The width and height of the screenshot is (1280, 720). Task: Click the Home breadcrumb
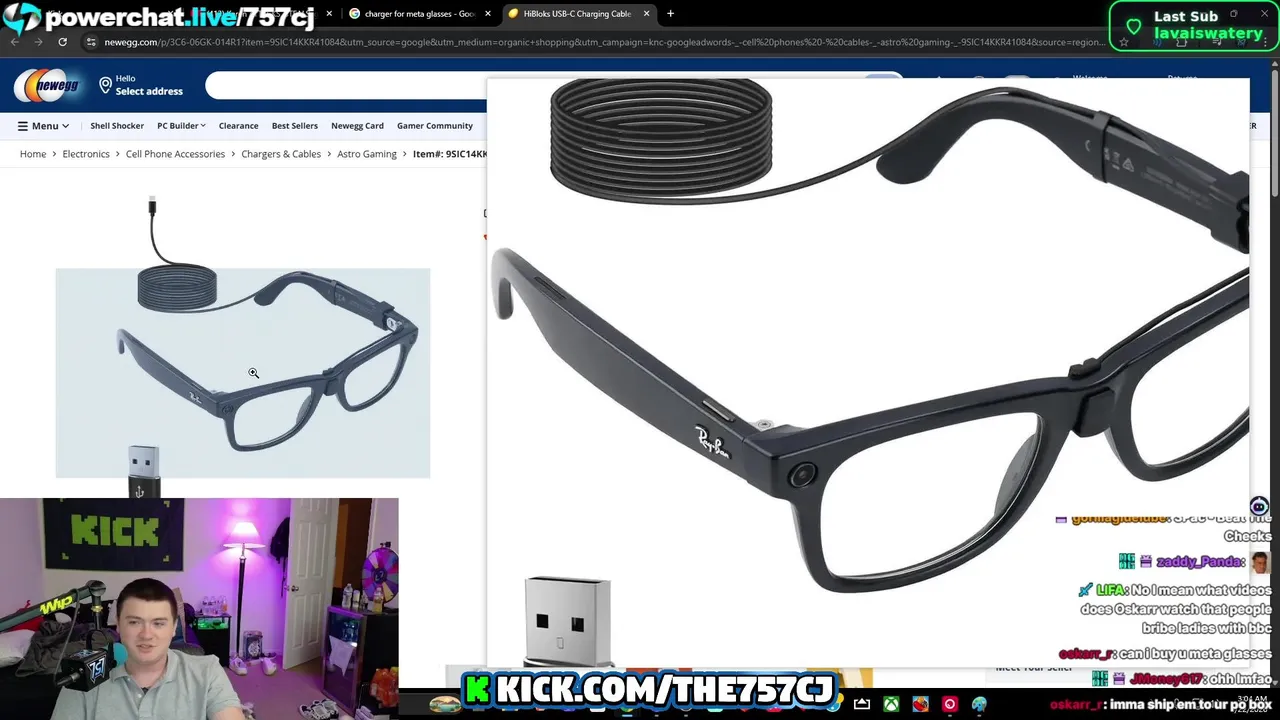point(33,154)
